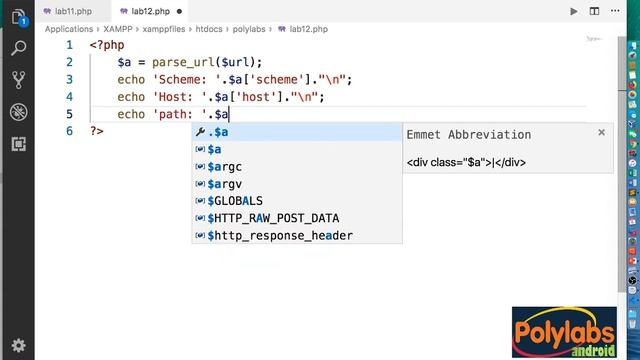Viewport: 640px width, 360px height.
Task: Select the lab12.php tab
Action: (151, 11)
